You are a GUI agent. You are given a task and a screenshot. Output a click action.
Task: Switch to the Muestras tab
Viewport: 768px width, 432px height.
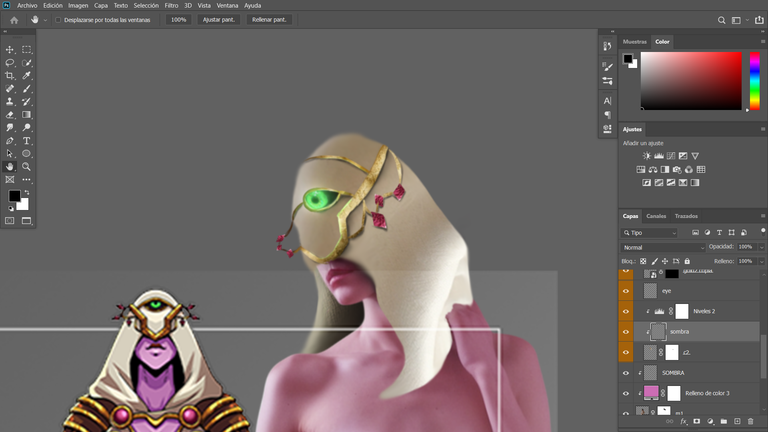coord(634,42)
